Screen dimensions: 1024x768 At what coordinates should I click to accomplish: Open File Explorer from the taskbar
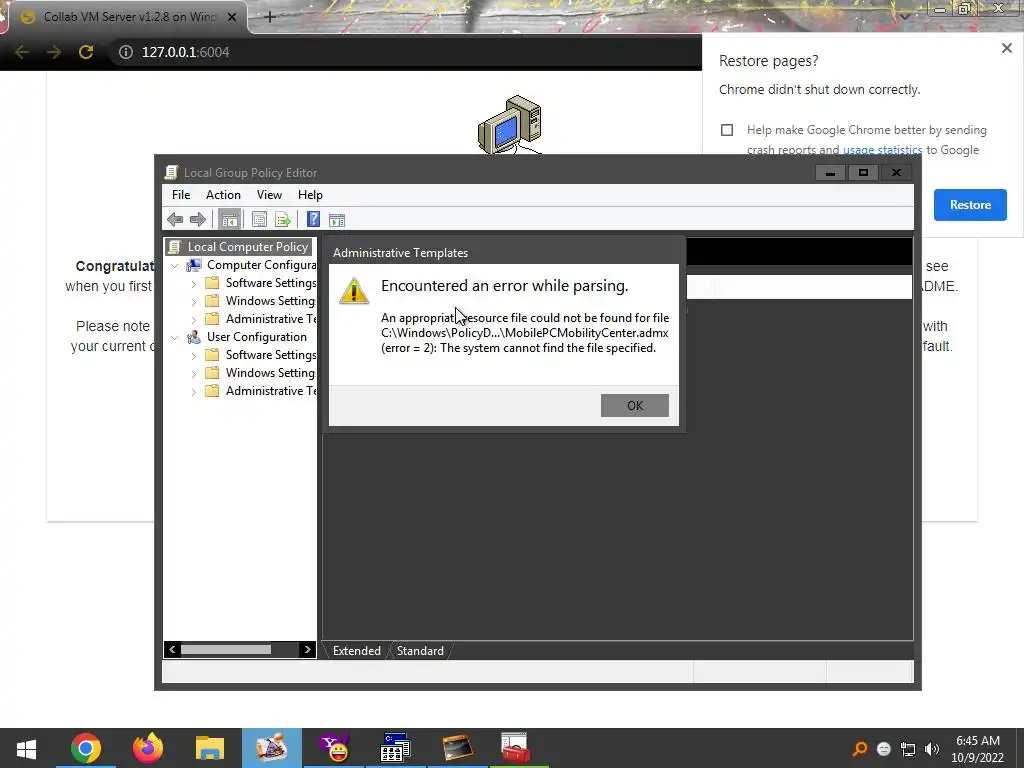(210, 748)
